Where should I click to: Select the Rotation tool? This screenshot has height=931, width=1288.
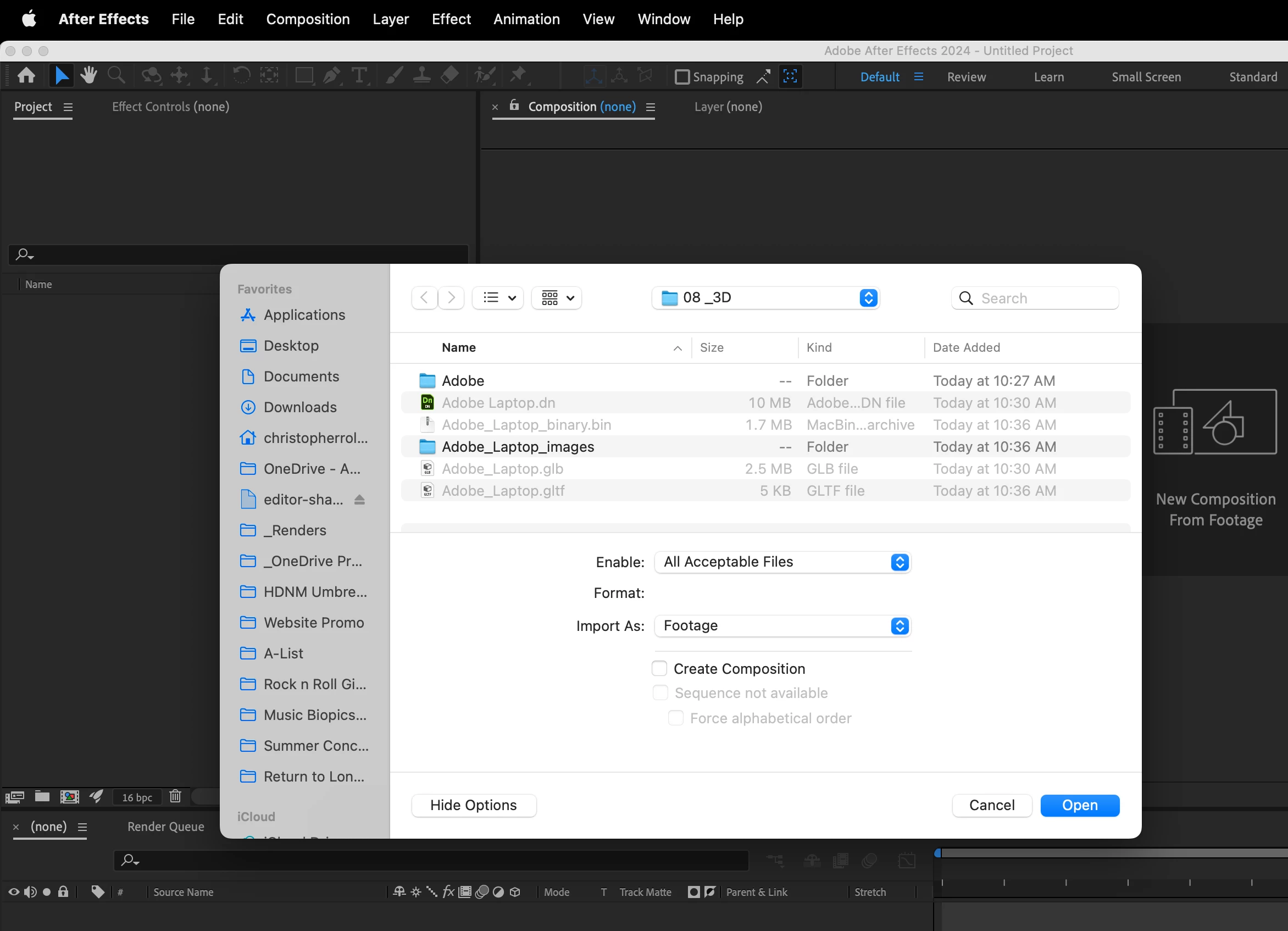point(241,75)
